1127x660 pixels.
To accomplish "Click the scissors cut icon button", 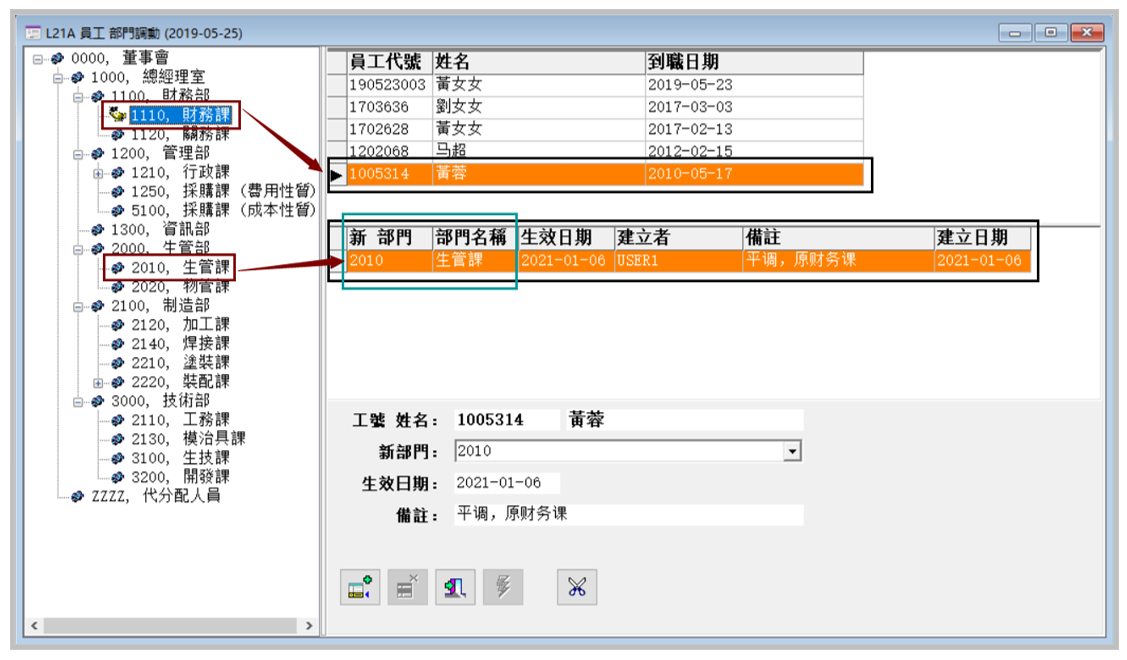I will point(576,588).
